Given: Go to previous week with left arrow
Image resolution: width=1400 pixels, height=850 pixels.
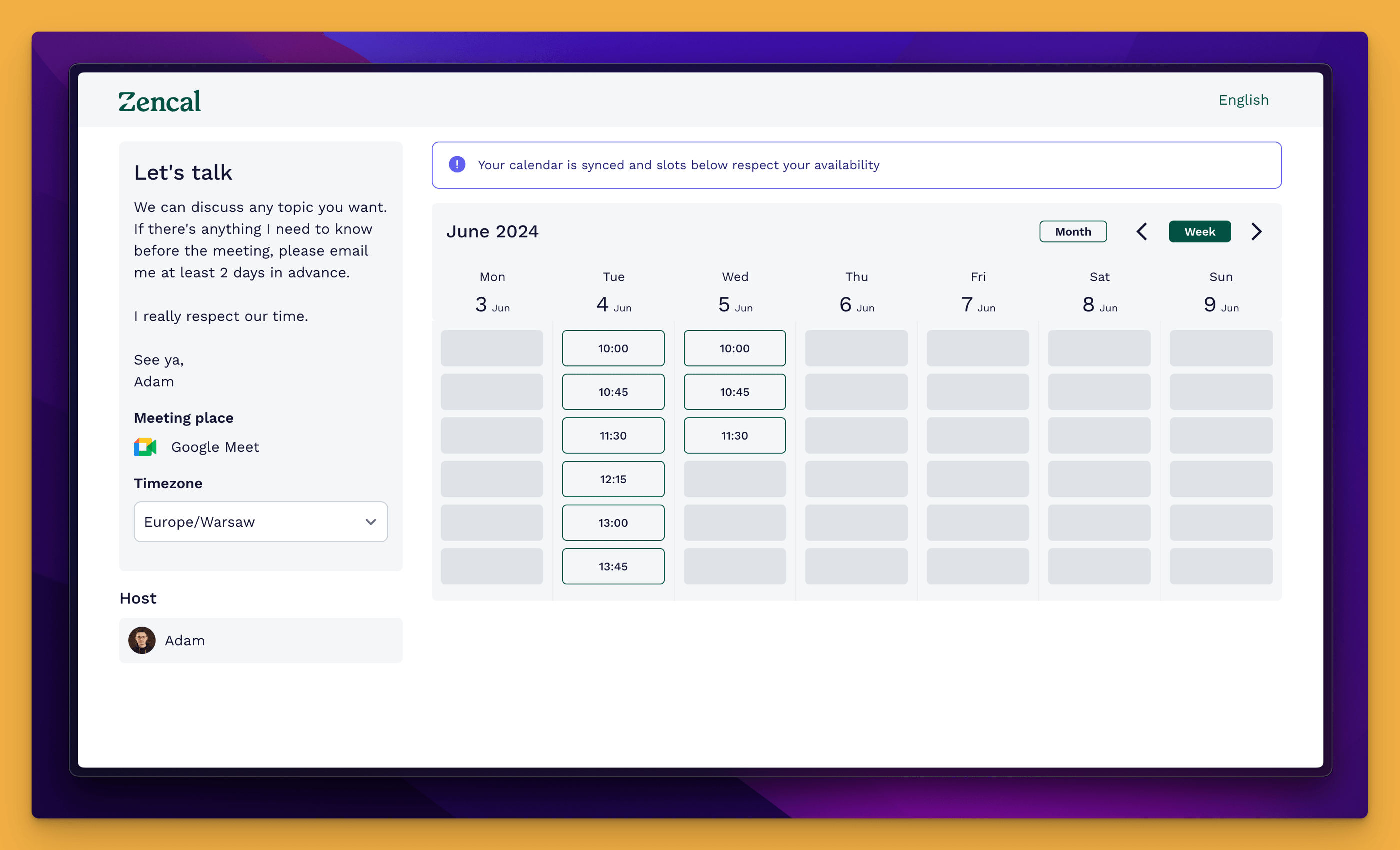Looking at the screenshot, I should (1142, 232).
